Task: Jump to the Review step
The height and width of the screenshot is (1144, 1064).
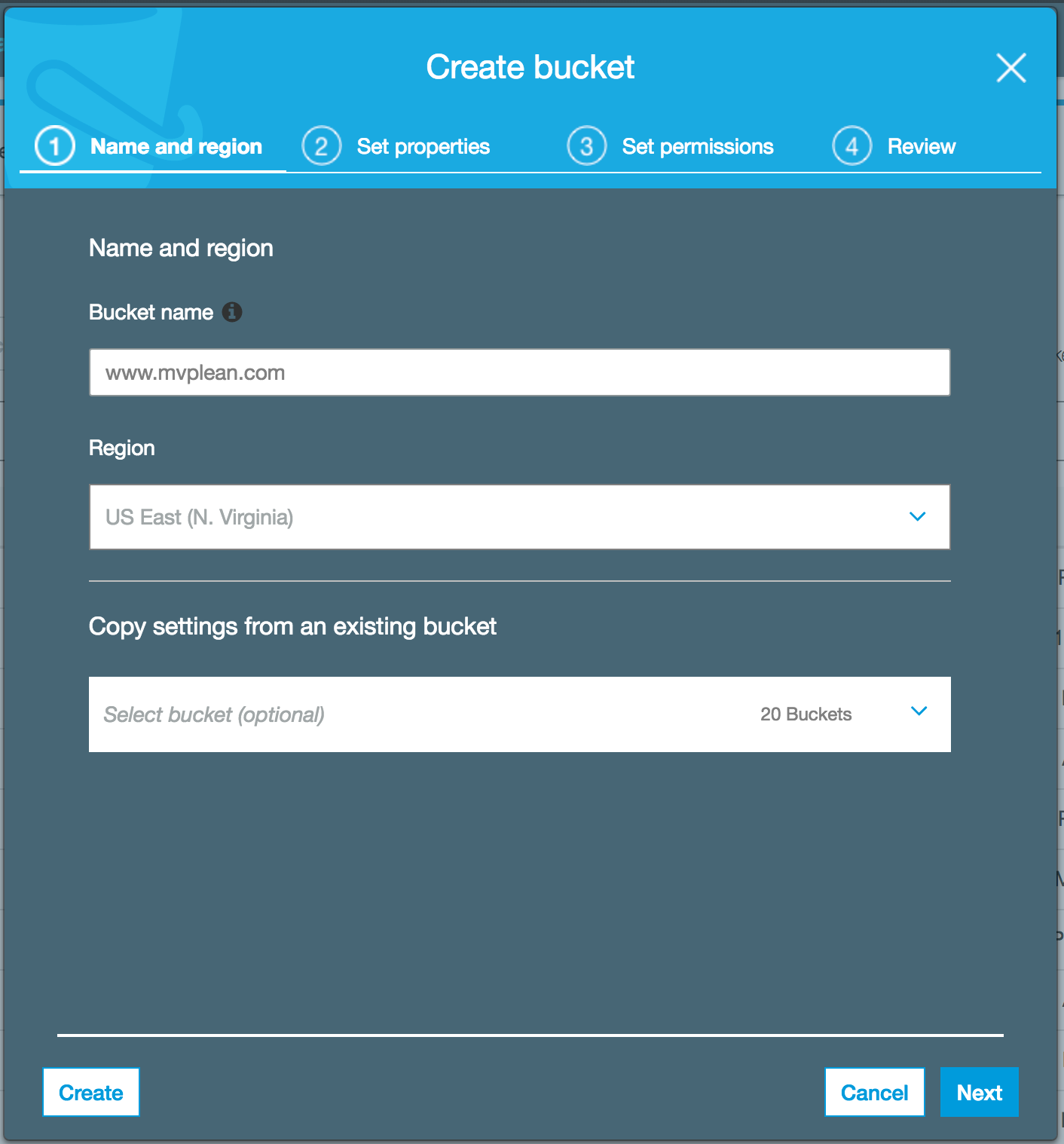Action: tap(922, 146)
